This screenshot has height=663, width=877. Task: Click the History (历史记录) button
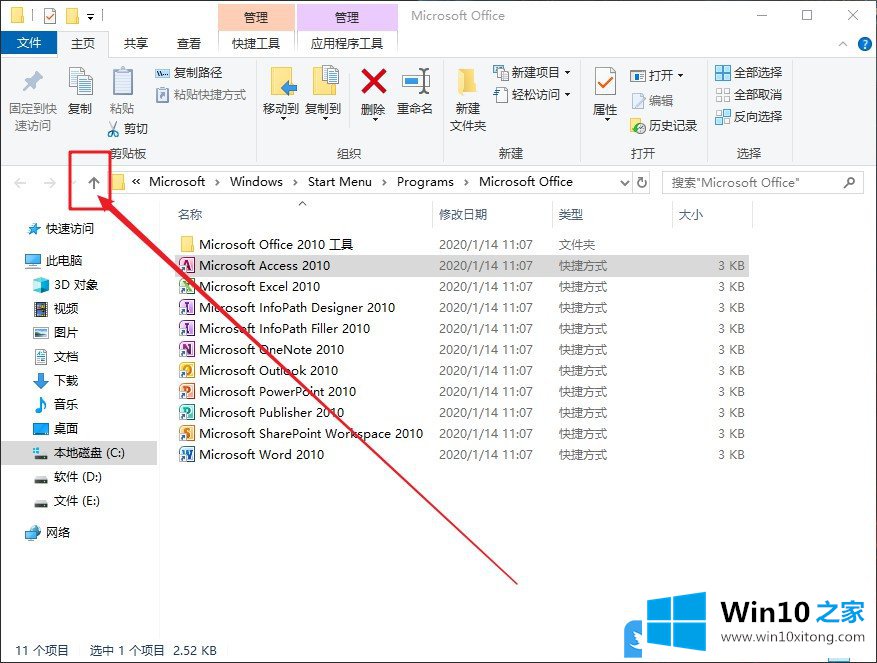(x=663, y=126)
